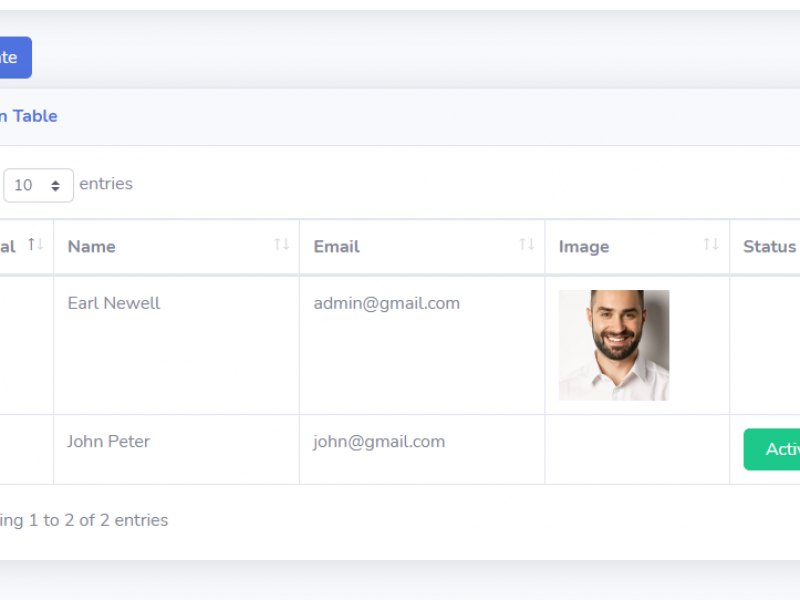Select the name Earl Newell
Screen dimensions: 800x600
pyautogui.click(x=114, y=303)
